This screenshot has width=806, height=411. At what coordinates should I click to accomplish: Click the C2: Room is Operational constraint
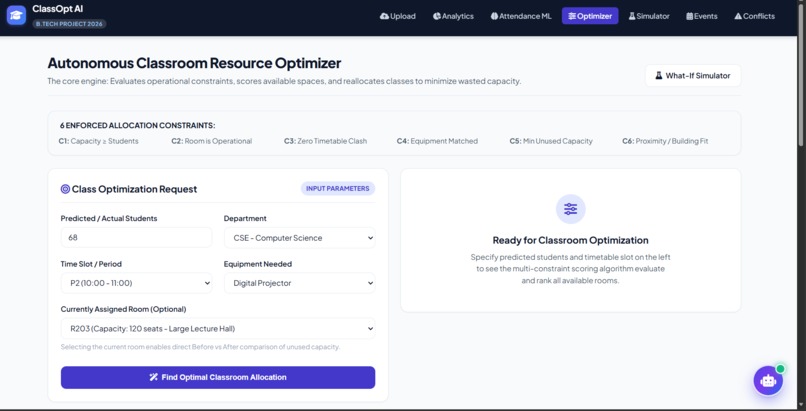coord(212,141)
